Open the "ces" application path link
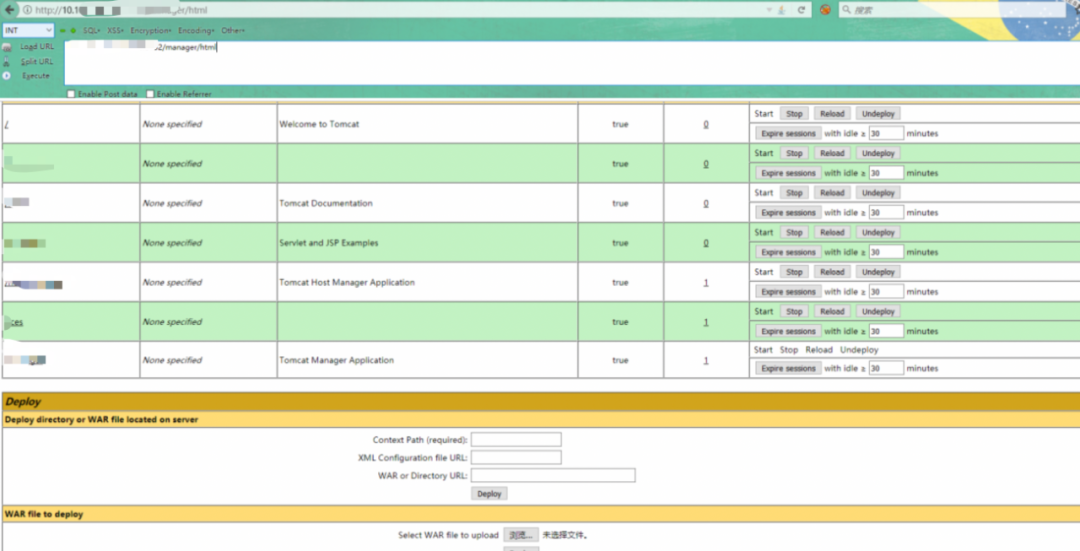 [16, 322]
